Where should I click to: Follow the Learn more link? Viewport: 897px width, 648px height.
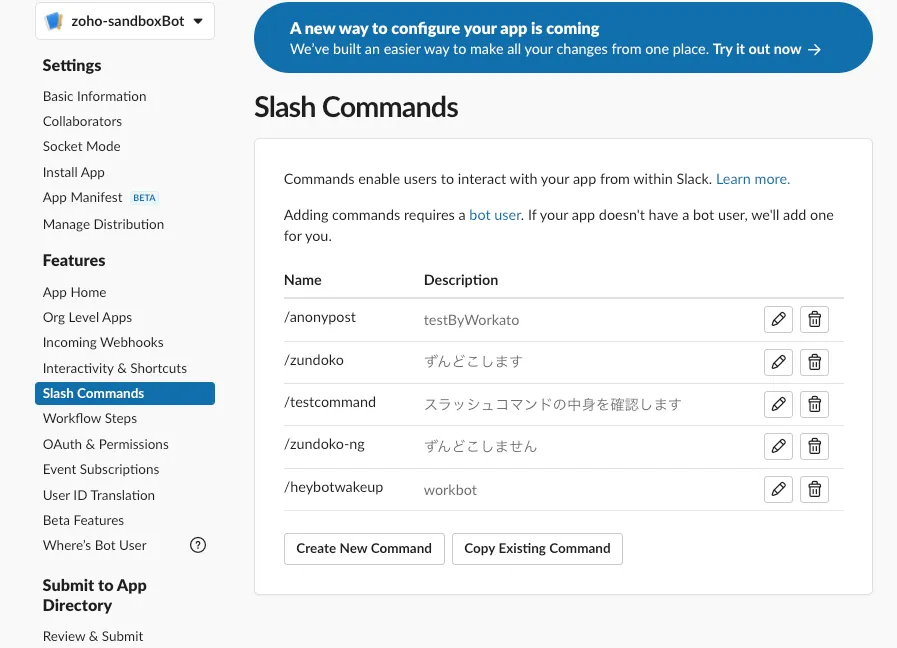coord(752,179)
